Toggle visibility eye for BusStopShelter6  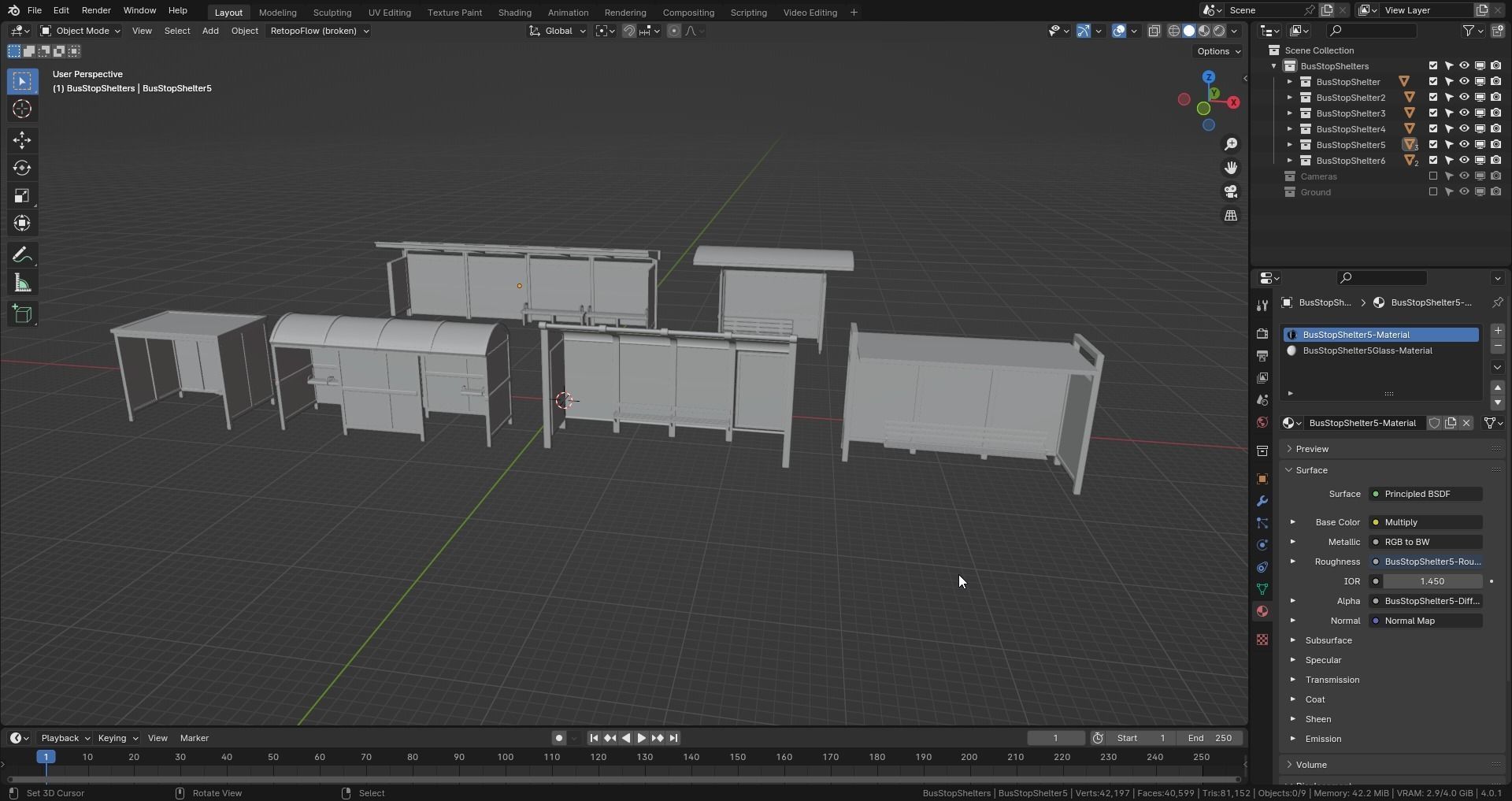[x=1464, y=161]
